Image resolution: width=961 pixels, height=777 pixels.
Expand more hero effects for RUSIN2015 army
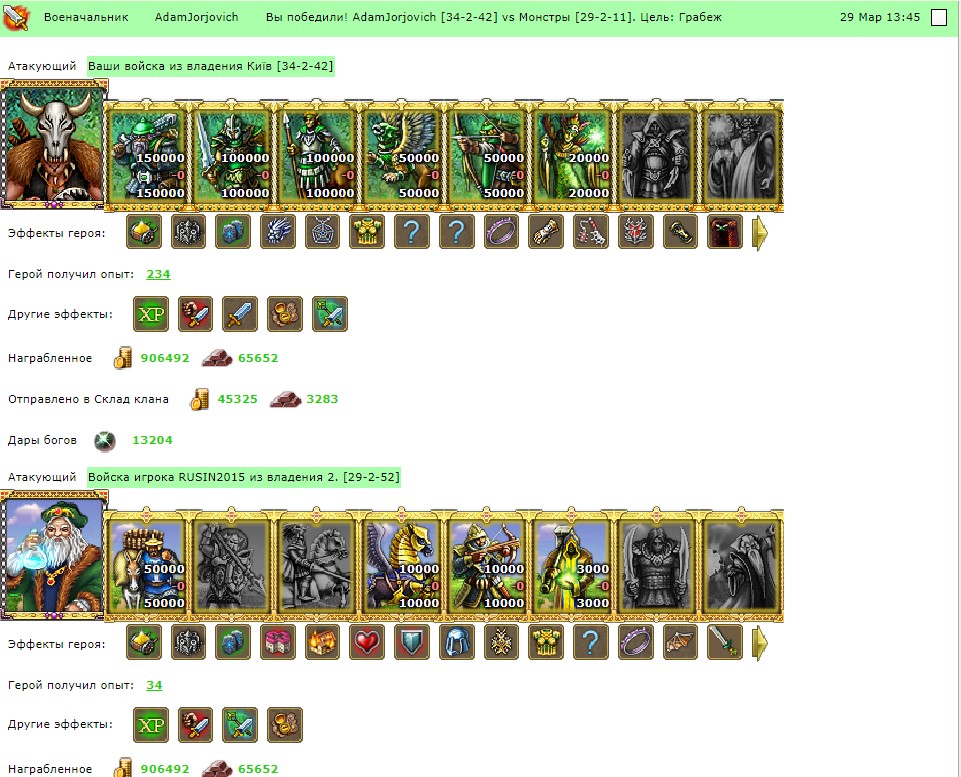click(x=759, y=643)
